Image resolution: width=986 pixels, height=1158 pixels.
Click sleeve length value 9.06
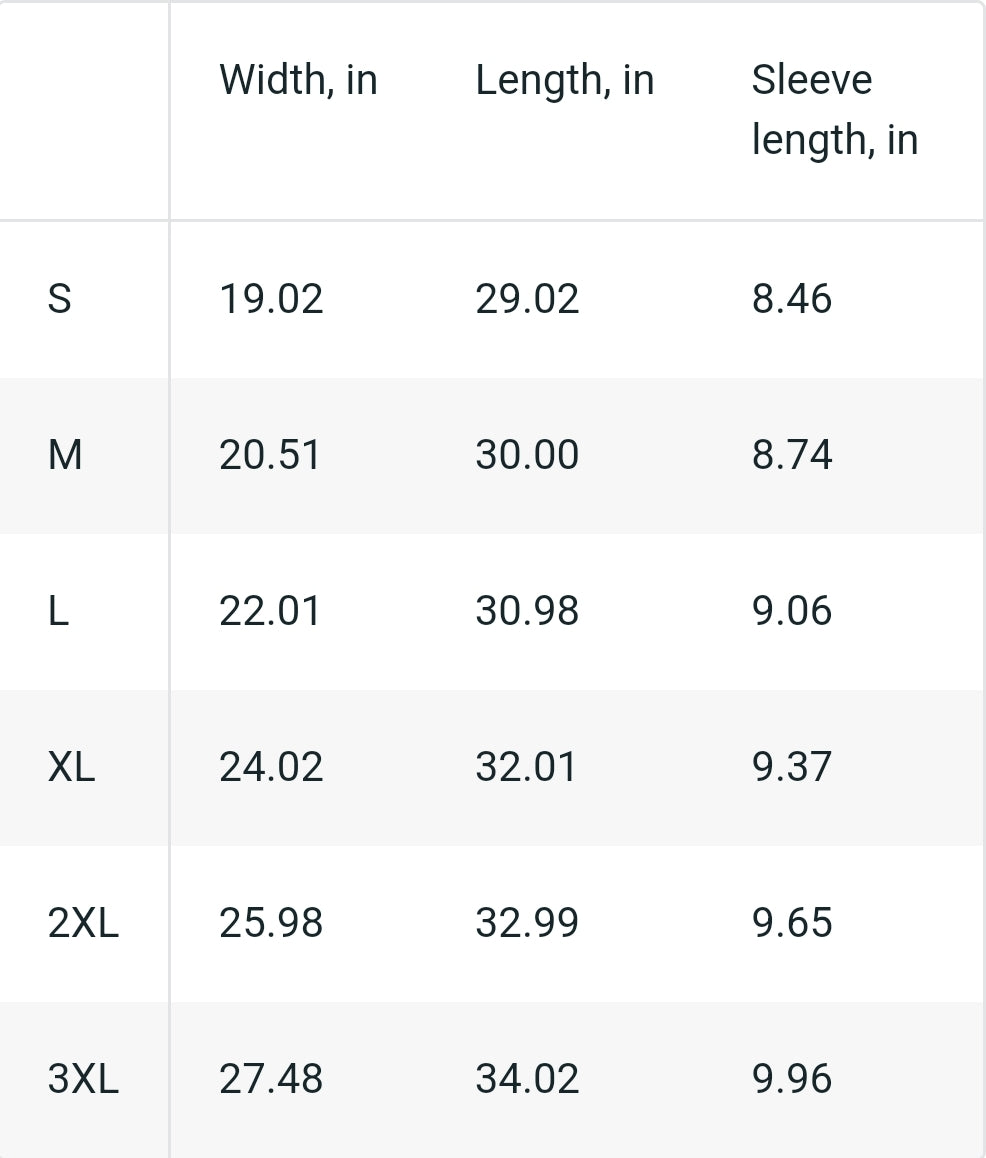791,611
